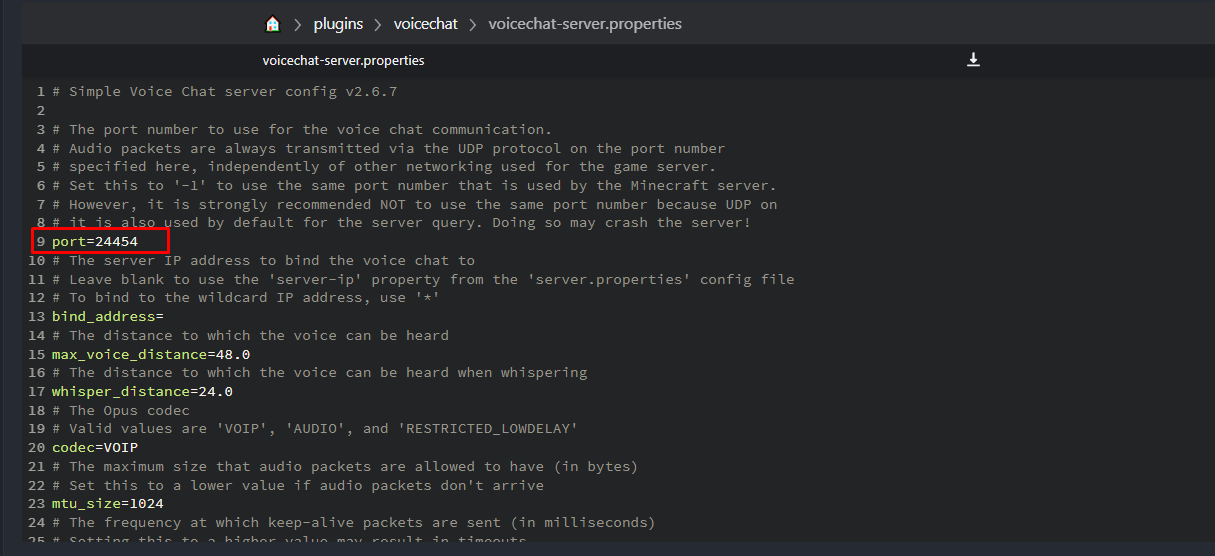Click the 'may crash the server' comment line

(400, 223)
